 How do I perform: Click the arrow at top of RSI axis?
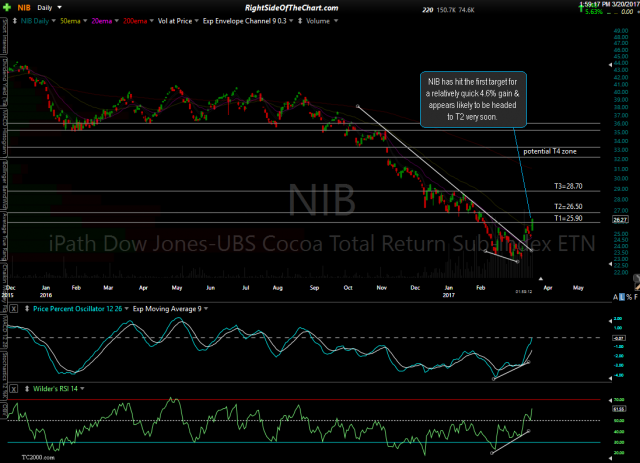610,401
